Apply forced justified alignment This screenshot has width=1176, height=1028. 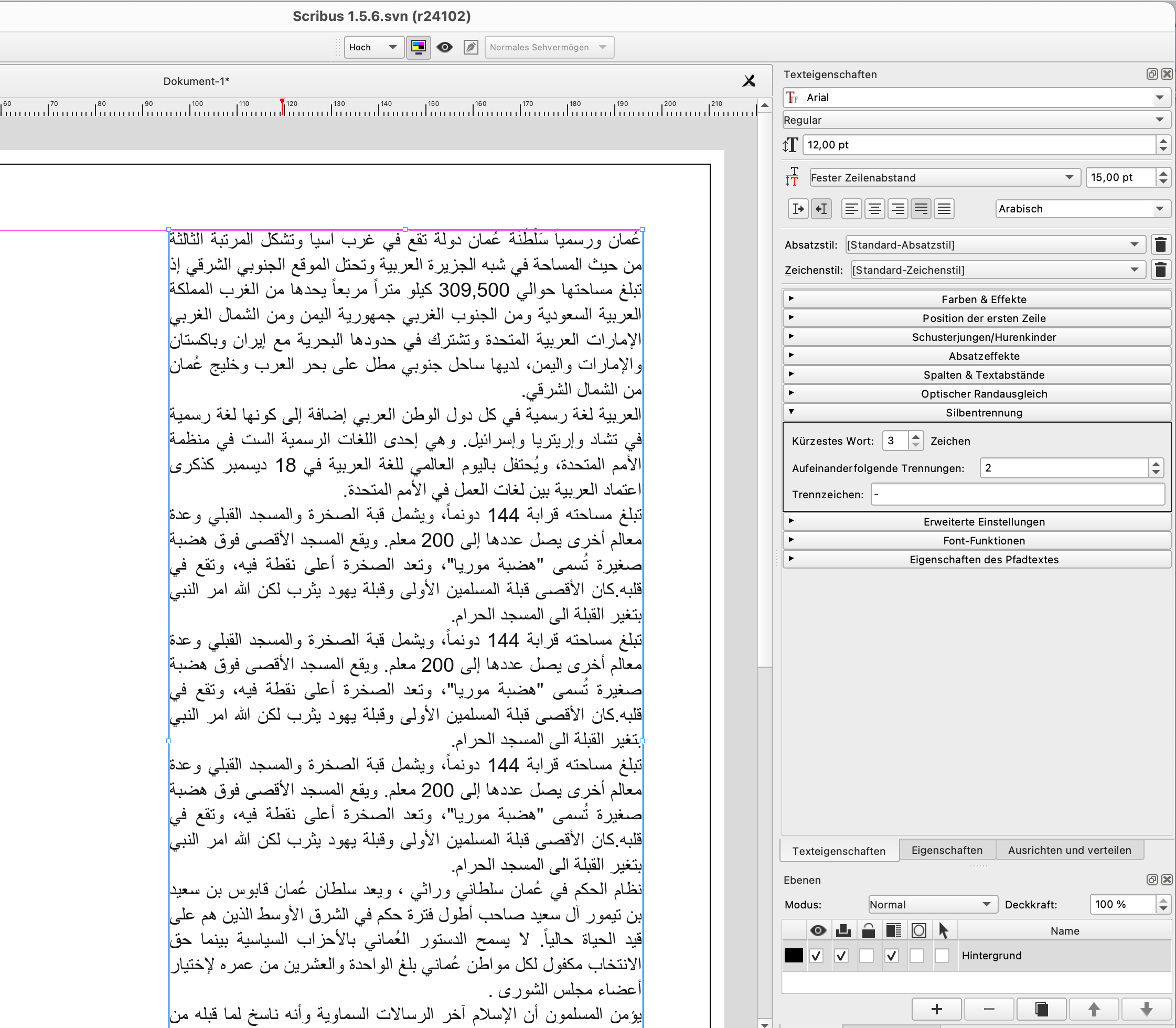[x=944, y=209]
